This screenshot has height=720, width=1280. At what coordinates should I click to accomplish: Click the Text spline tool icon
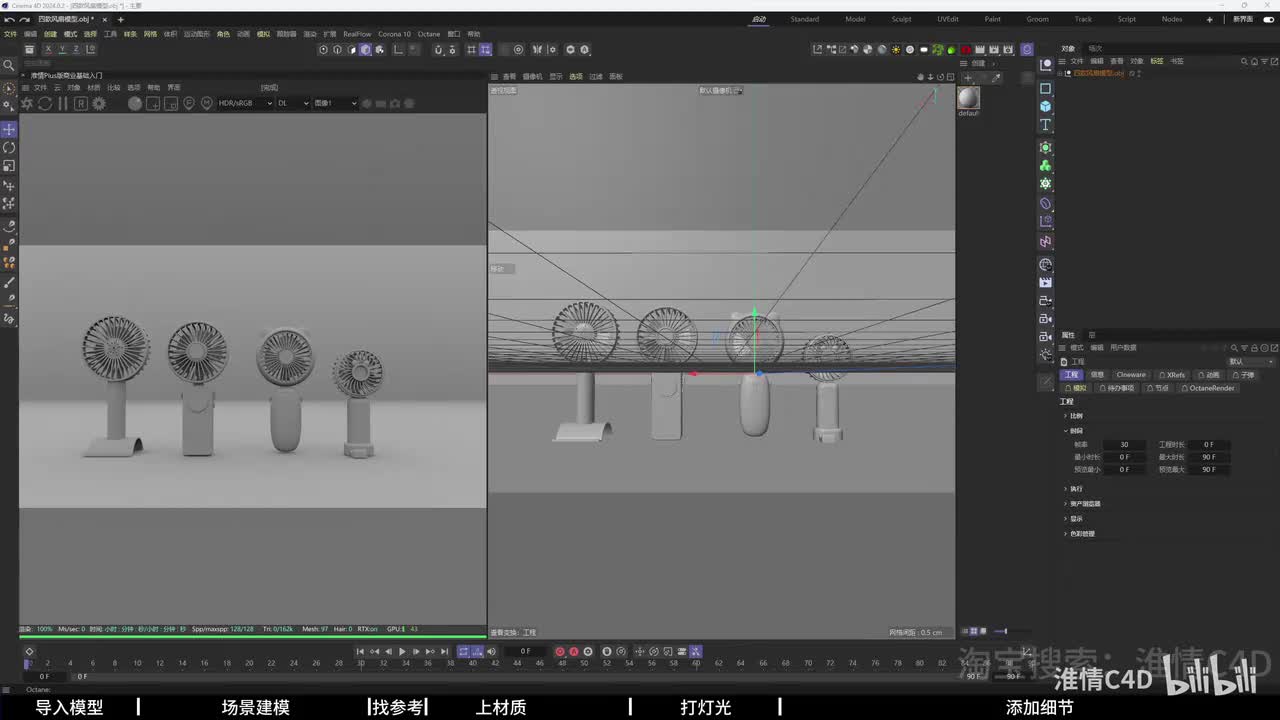[1046, 125]
